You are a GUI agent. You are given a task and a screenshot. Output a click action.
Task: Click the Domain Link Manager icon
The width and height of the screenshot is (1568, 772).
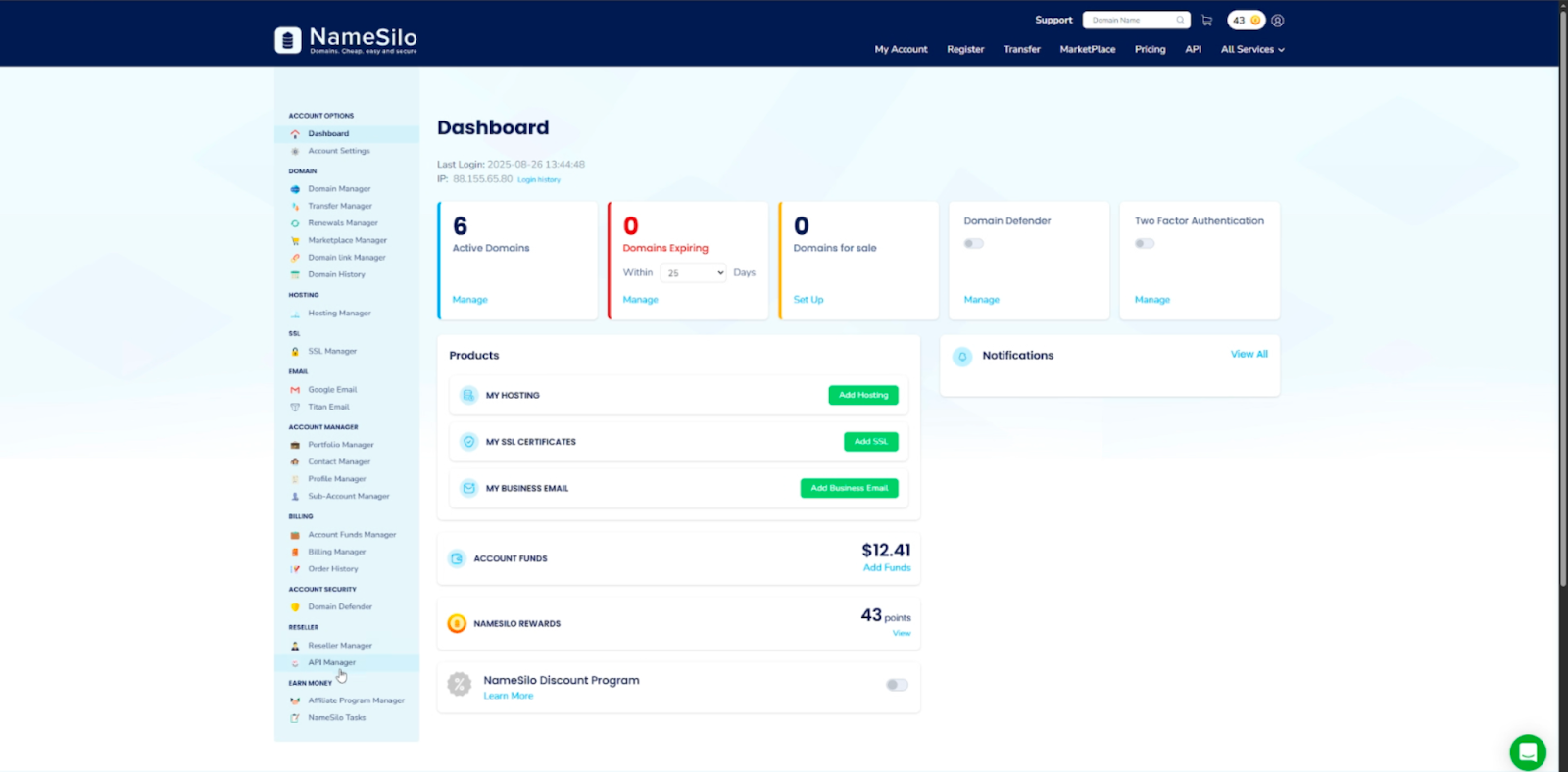coord(295,258)
